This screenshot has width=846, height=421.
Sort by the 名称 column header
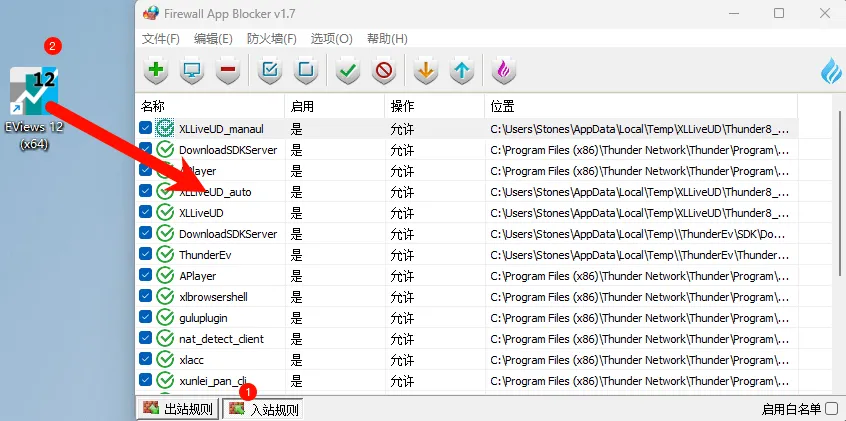coord(210,106)
